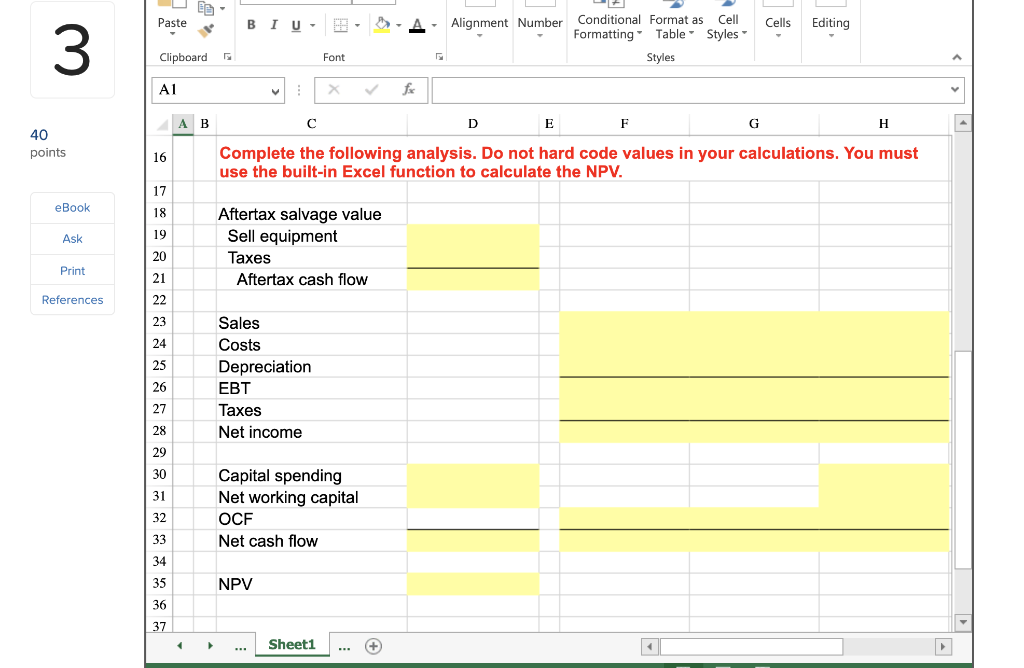Toggle underline formatting
1024x668 pixels.
click(x=296, y=24)
